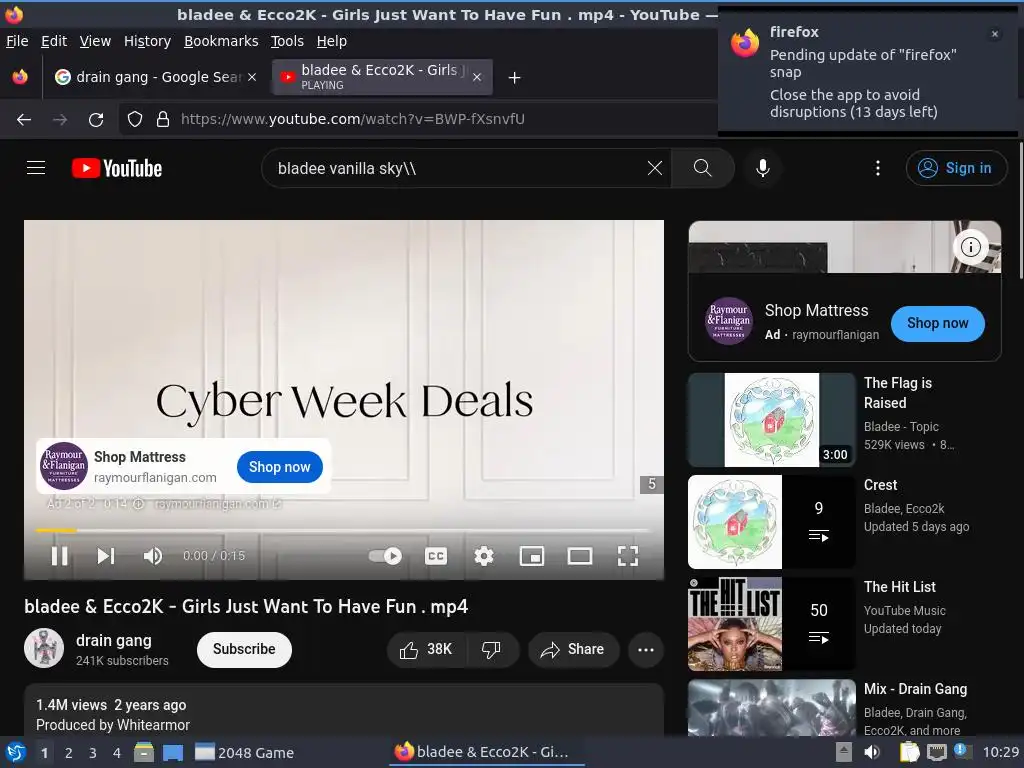The image size is (1024, 768).
Task: Click Shop now in sidebar ad
Action: coord(937,323)
